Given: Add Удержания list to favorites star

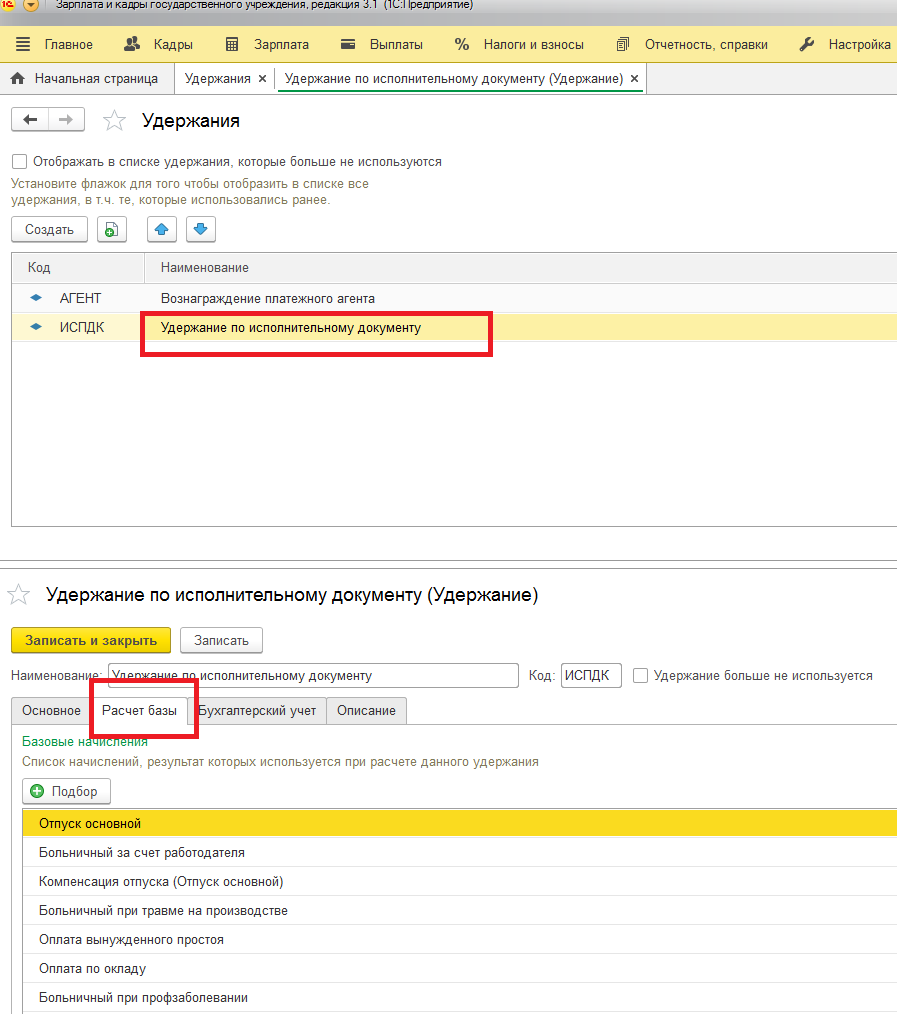Looking at the screenshot, I should pos(114,120).
